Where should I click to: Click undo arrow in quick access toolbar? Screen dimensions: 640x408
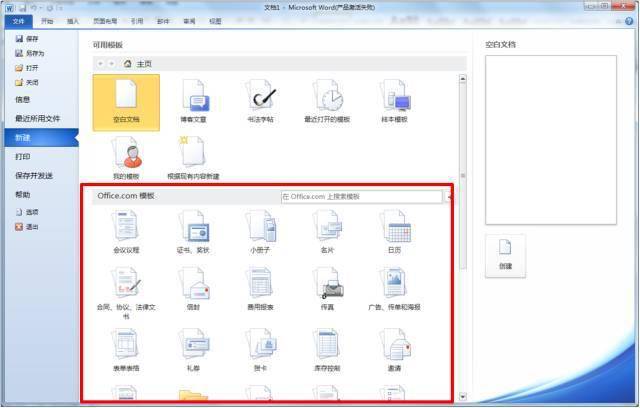point(34,8)
